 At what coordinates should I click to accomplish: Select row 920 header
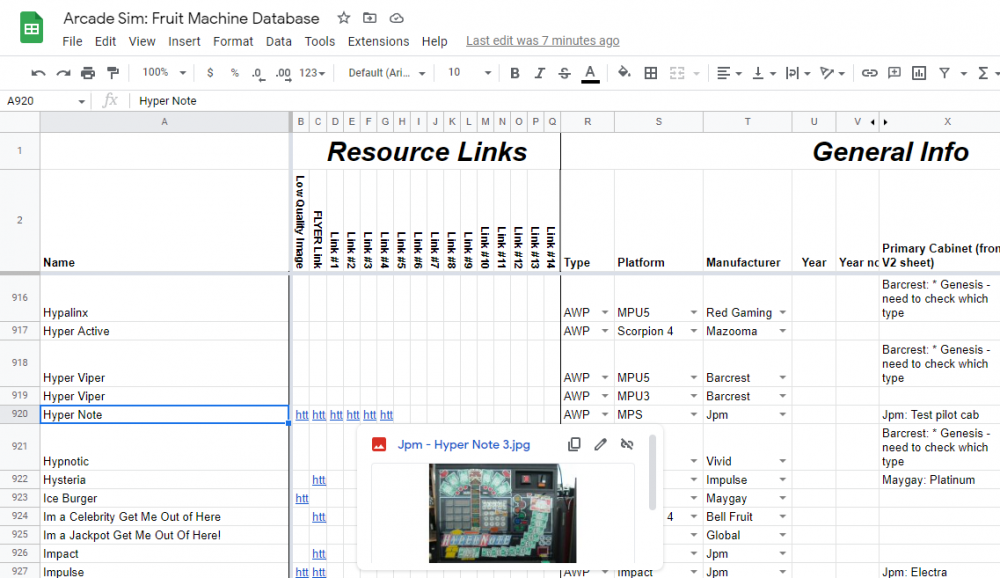(x=20, y=414)
